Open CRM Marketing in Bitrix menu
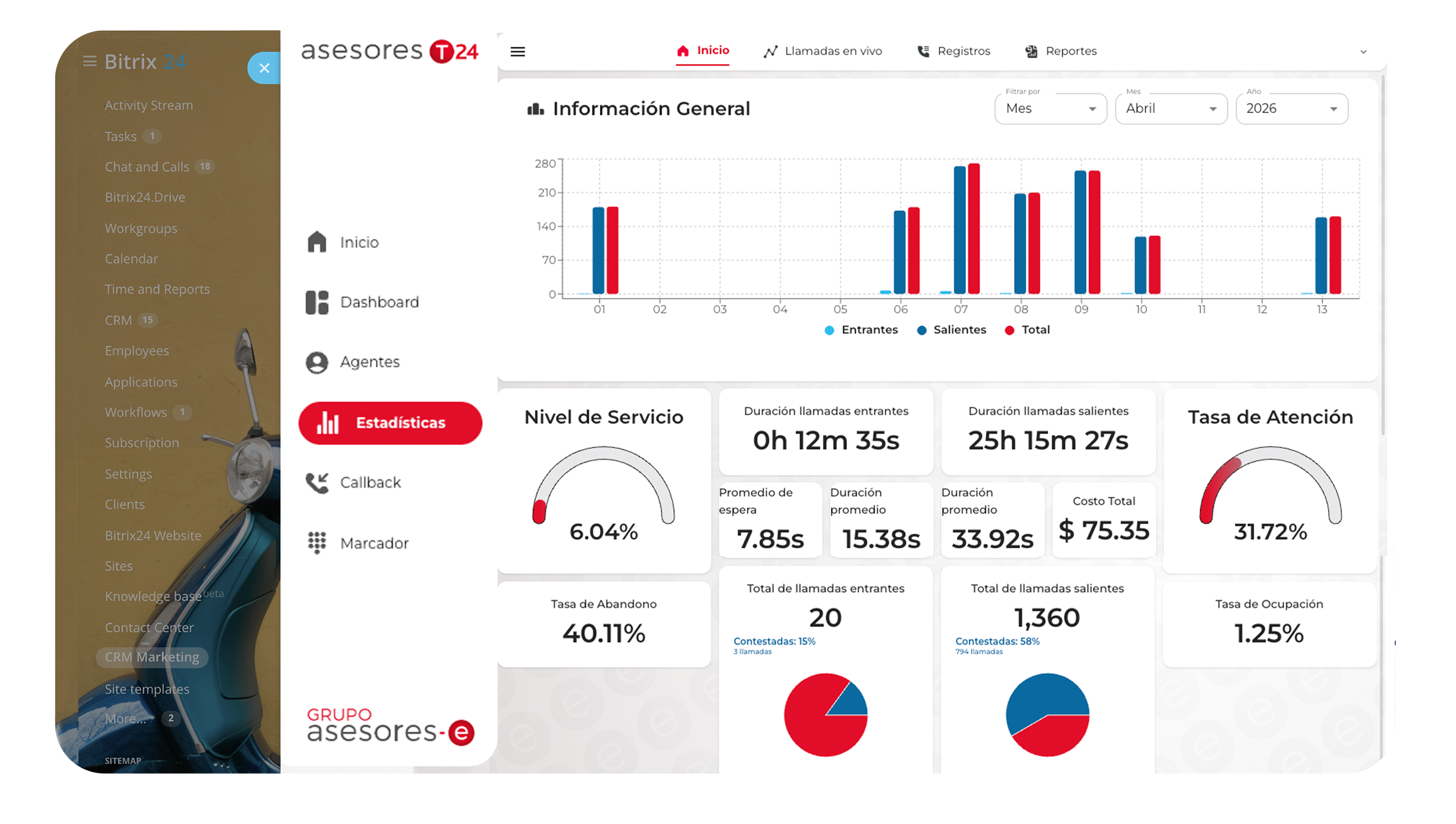Image resolution: width=1456 pixels, height=824 pixels. point(151,657)
